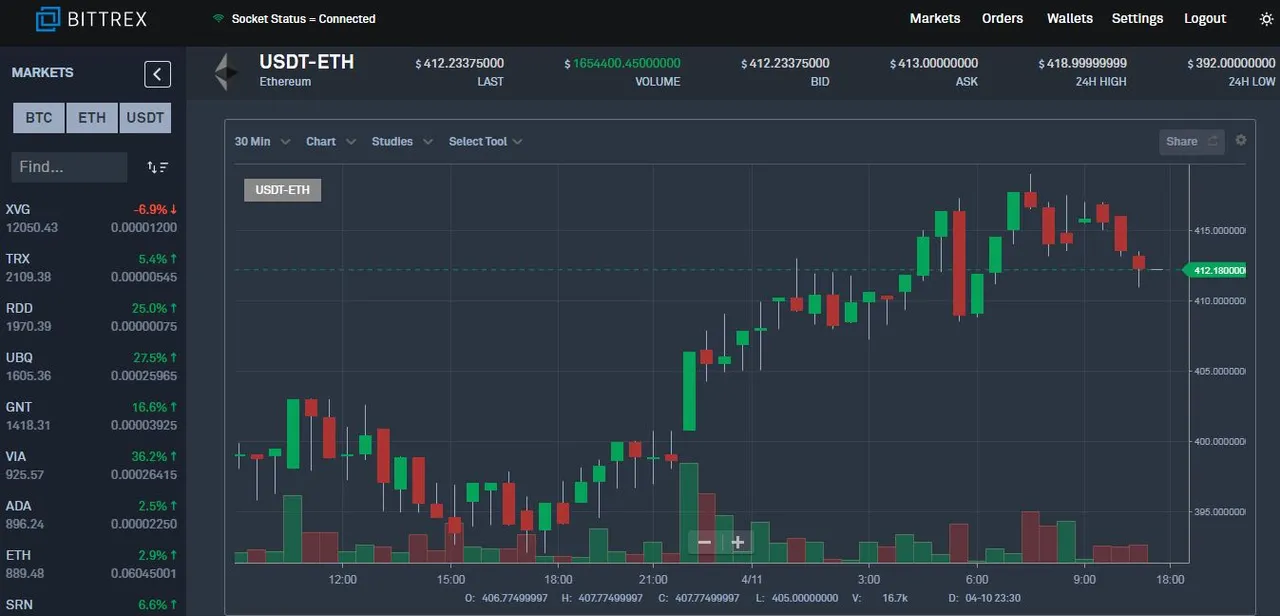Open the Markets menu

click(x=935, y=18)
